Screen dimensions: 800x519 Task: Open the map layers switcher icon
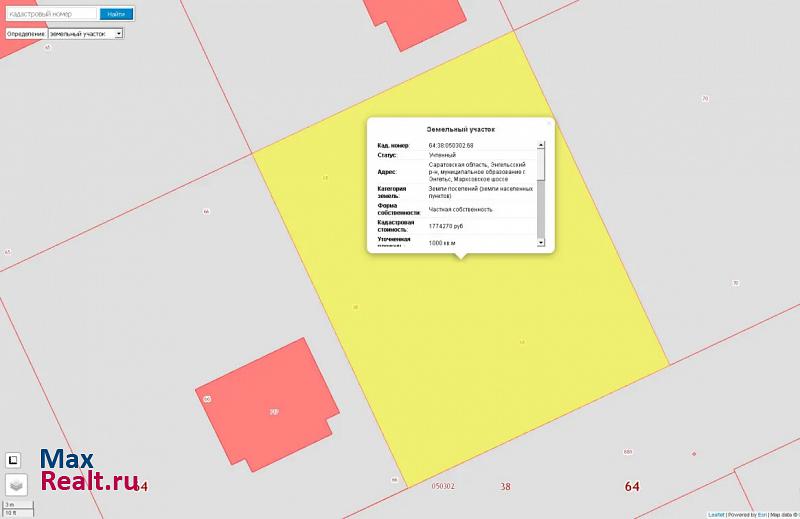point(14,485)
